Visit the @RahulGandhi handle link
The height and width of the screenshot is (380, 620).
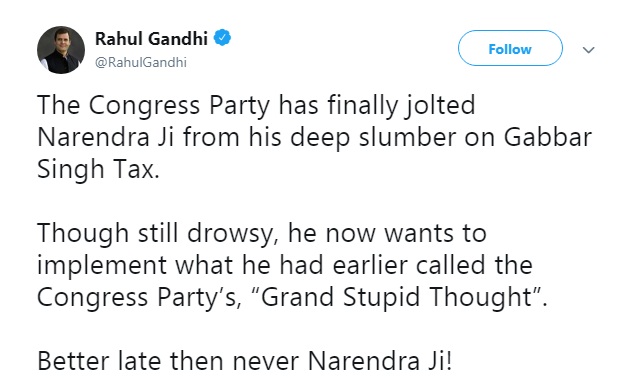point(141,62)
